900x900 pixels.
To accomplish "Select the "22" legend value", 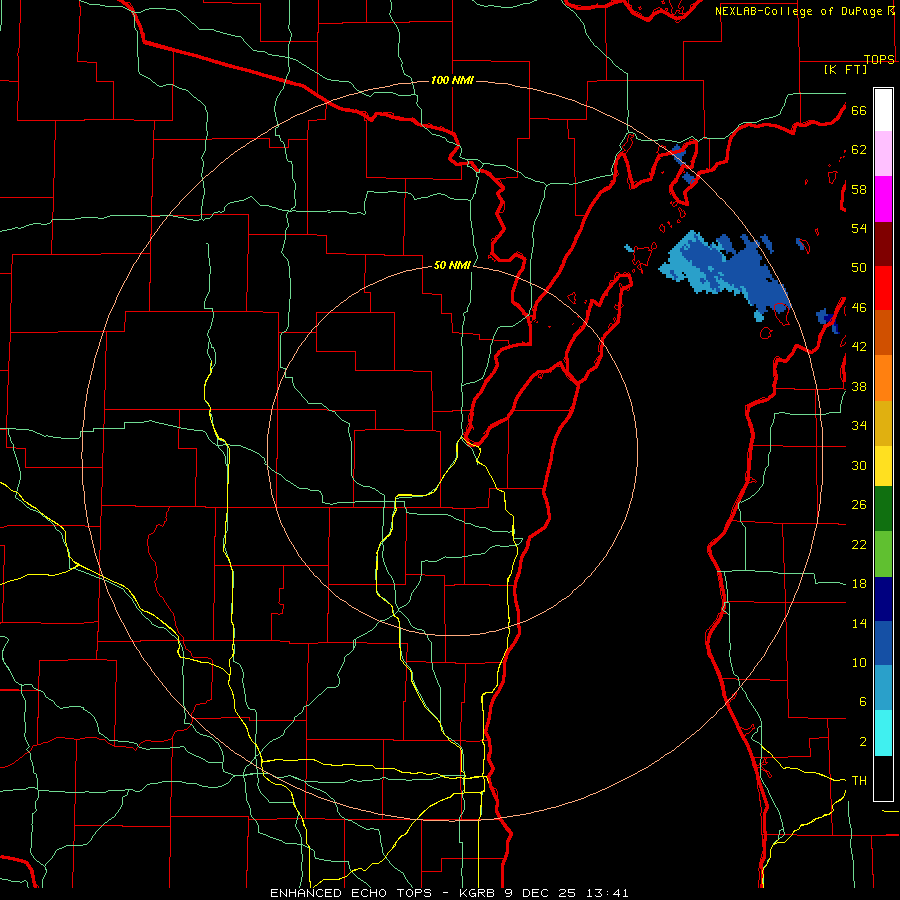I will point(859,544).
